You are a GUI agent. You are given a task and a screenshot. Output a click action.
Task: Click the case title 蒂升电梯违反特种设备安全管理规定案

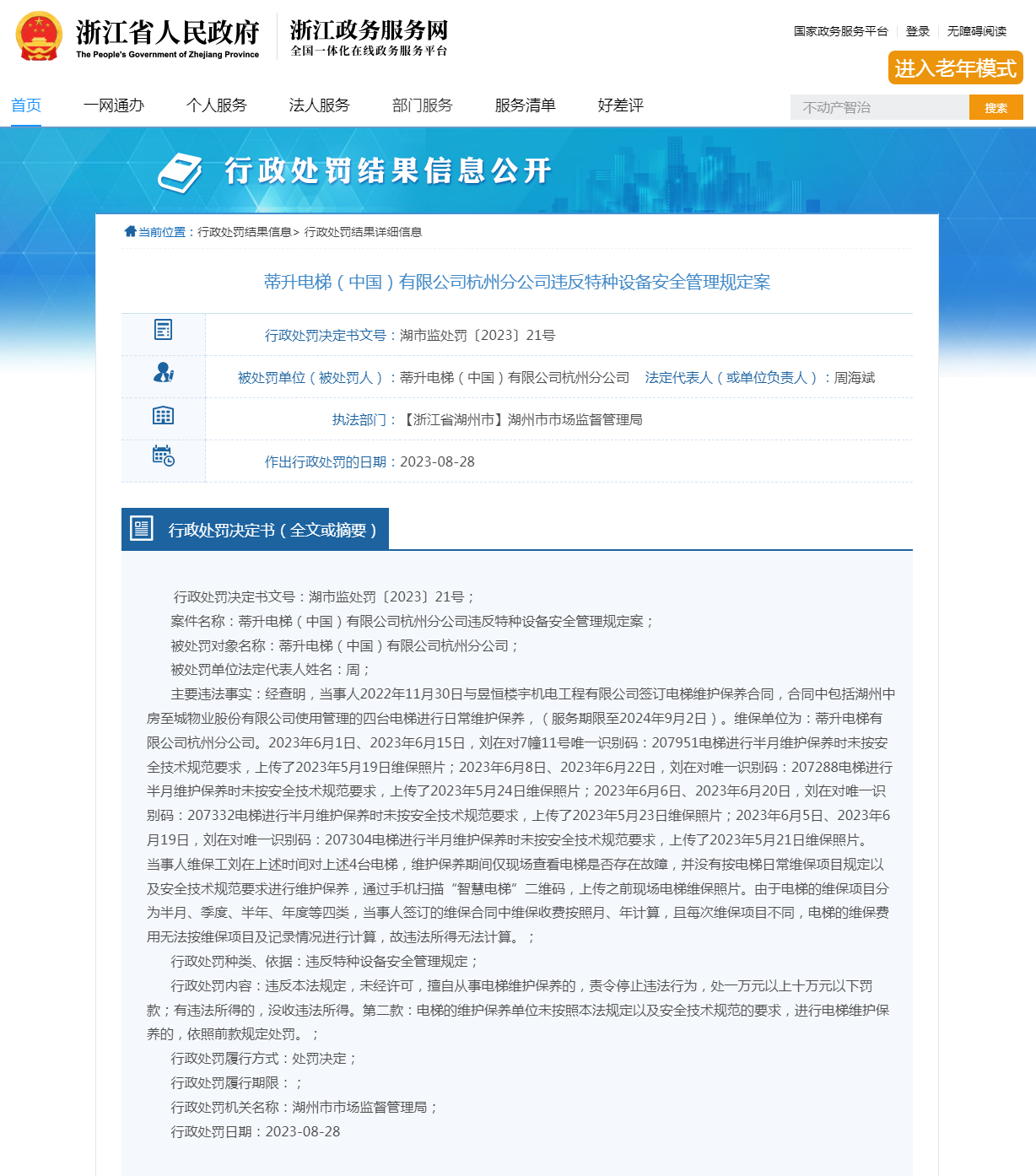pos(517,282)
